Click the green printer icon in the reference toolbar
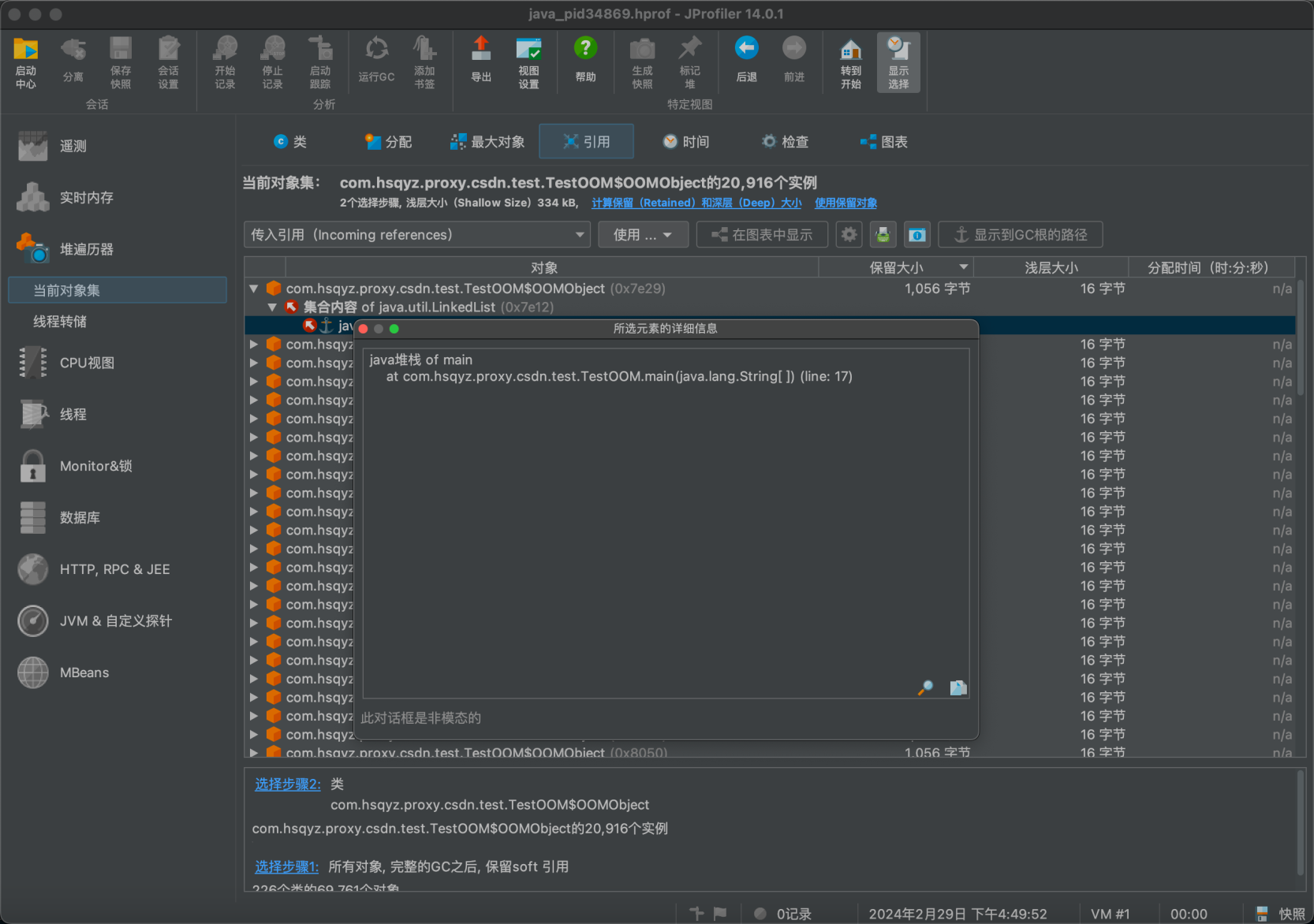The width and height of the screenshot is (1314, 924). [x=883, y=235]
